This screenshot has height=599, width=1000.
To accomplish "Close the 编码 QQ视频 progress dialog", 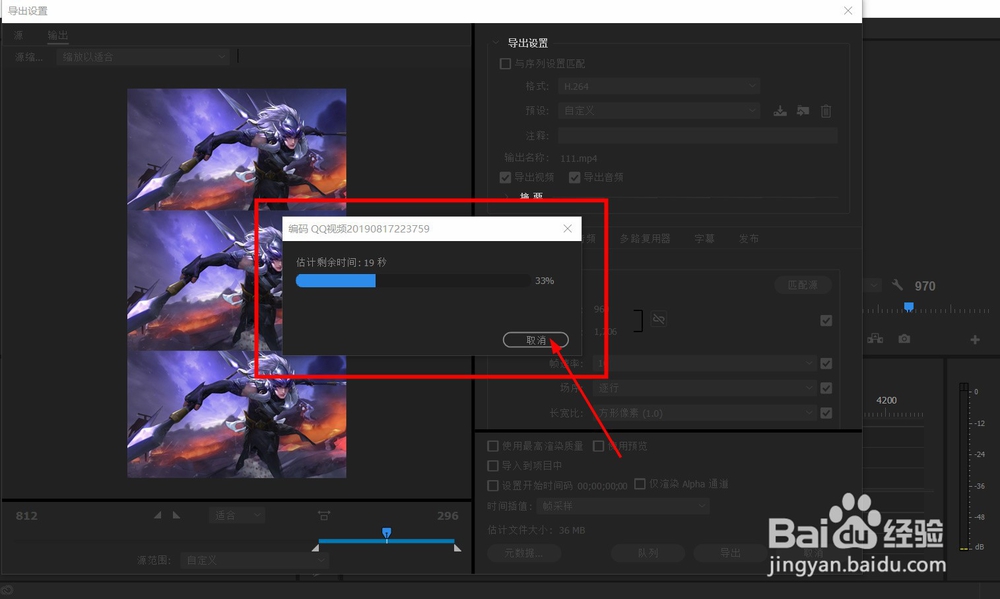I will pos(567,228).
